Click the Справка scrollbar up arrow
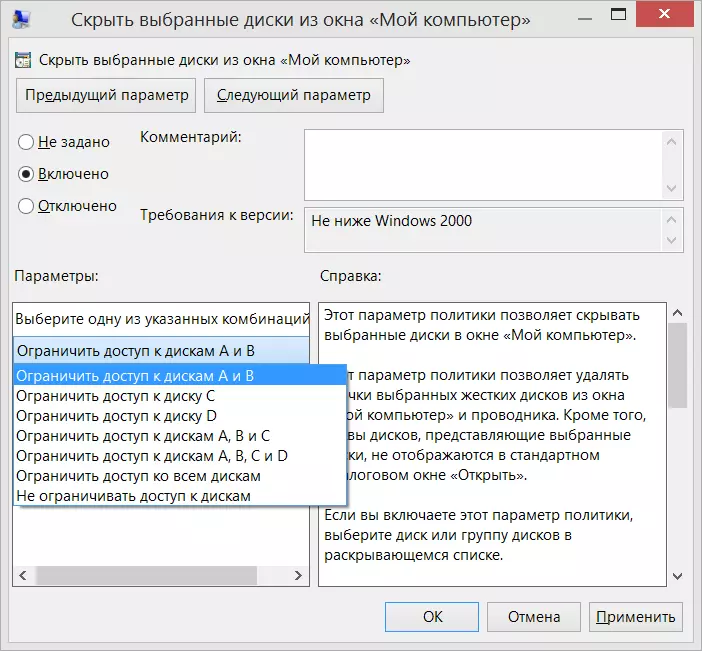Image resolution: width=702 pixels, height=651 pixels. point(676,314)
